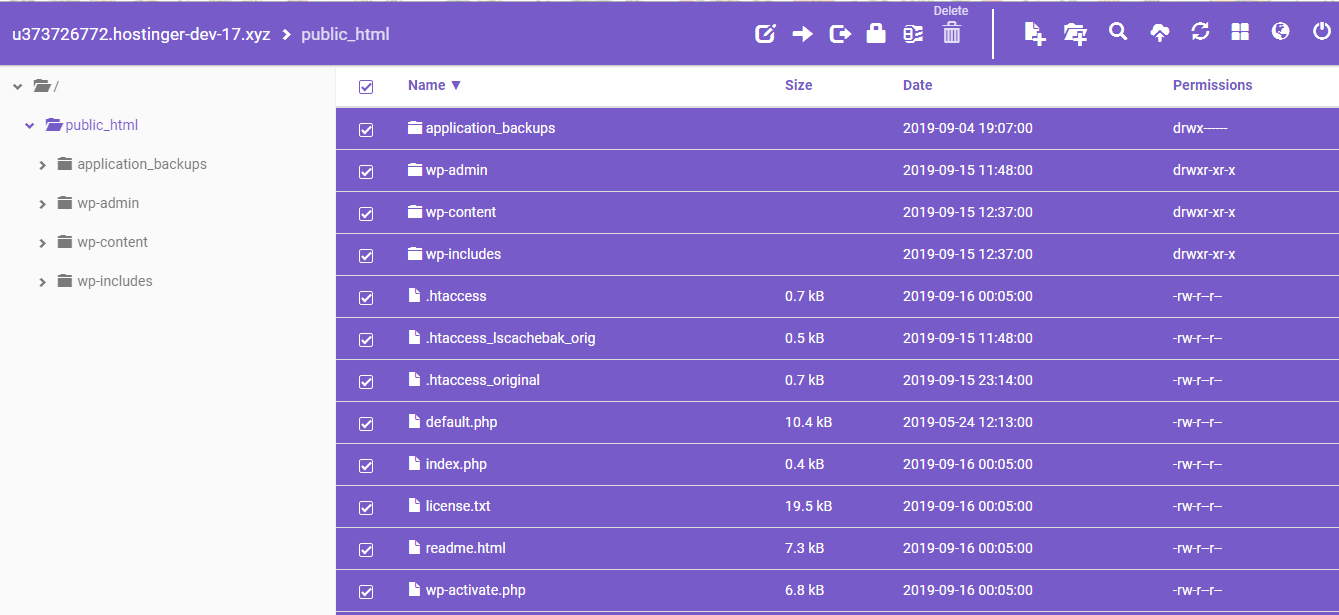Select wp-admin label in the sidebar tree

[x=108, y=203]
